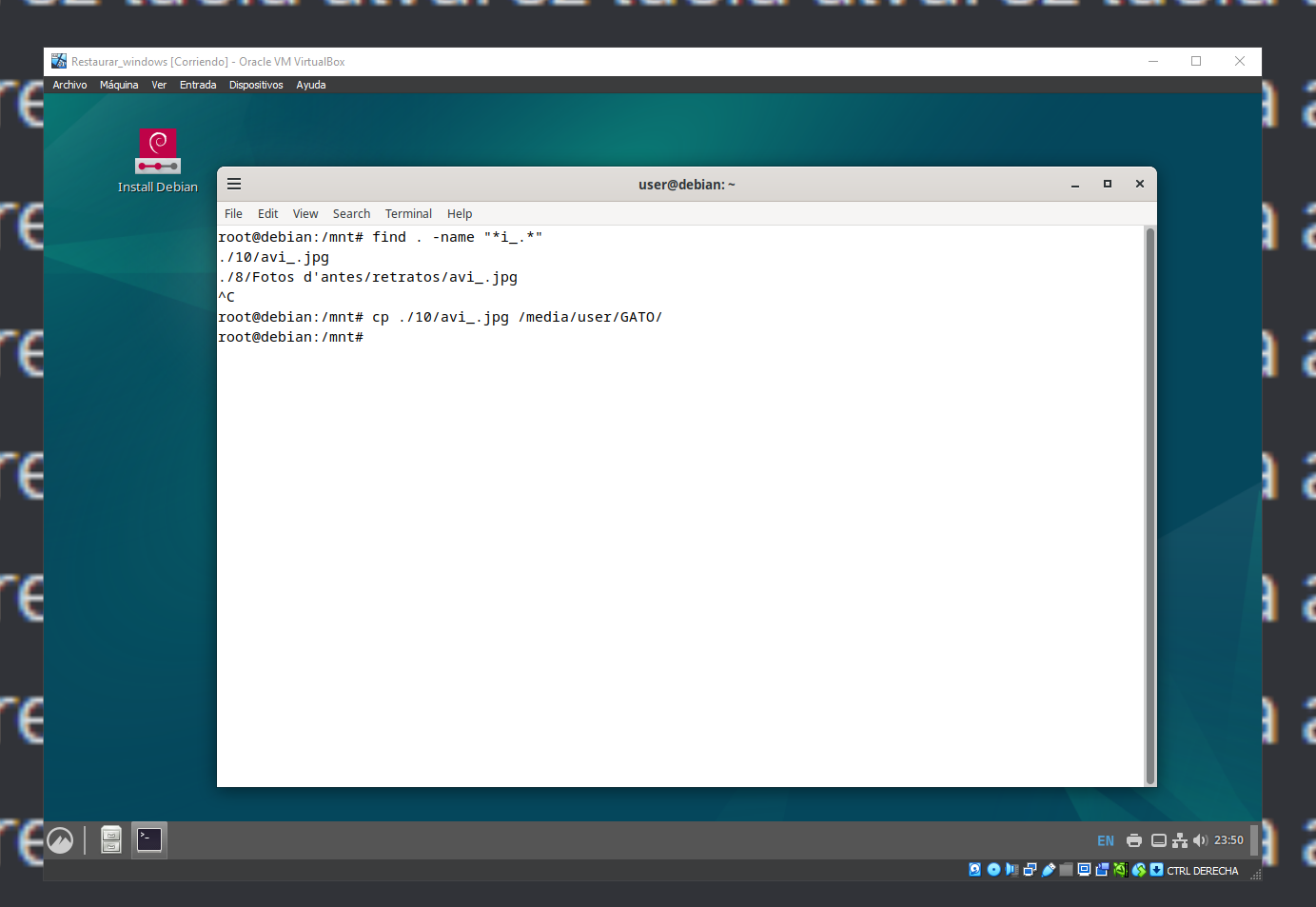Screen dimensions: 1316x907
Task: Click the VirtualBox optical disk status icon
Action: pos(993,870)
